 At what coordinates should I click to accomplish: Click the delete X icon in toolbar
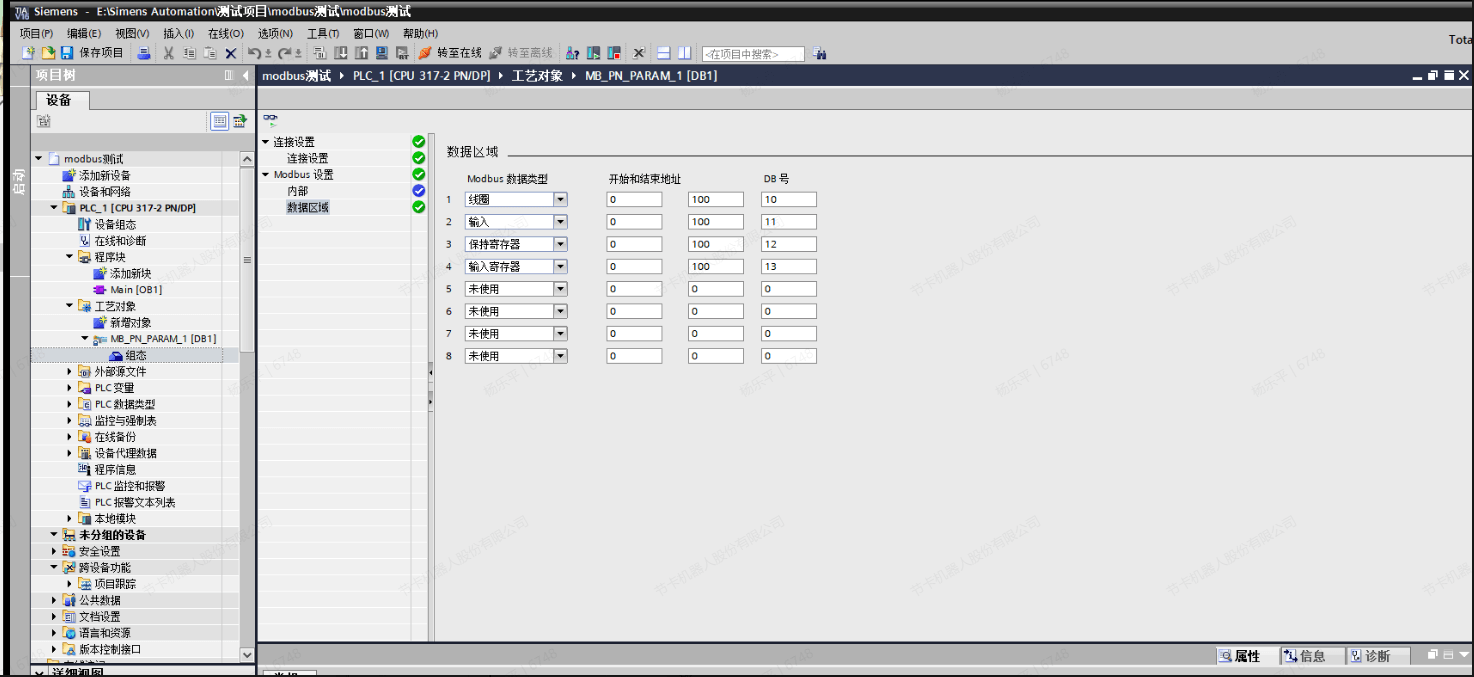pyautogui.click(x=231, y=53)
